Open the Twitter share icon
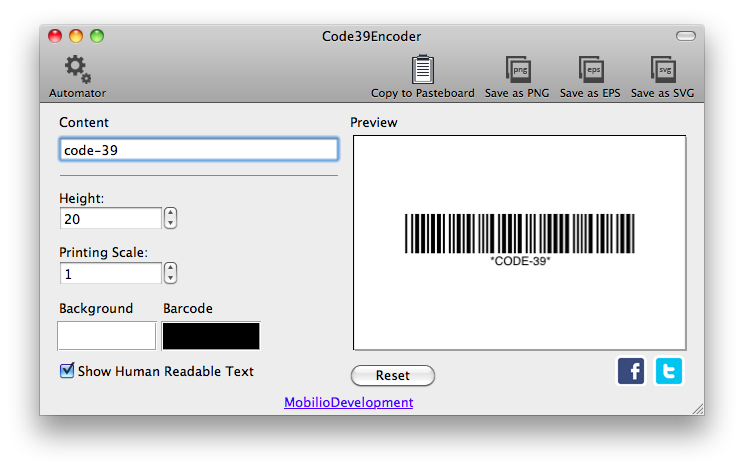 tap(669, 371)
